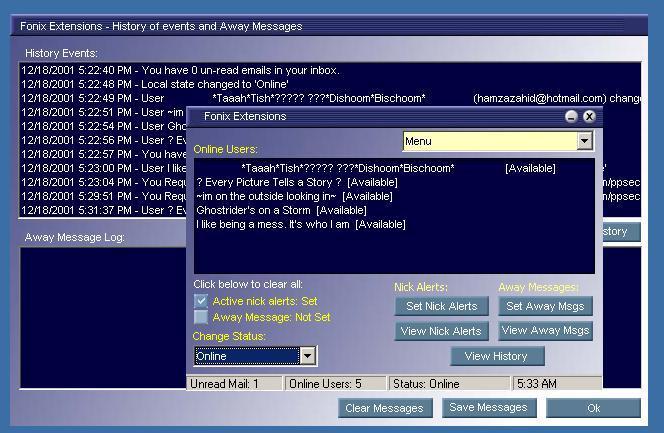664x433 pixels.
Task: Click the View History button
Action: [x=497, y=356]
